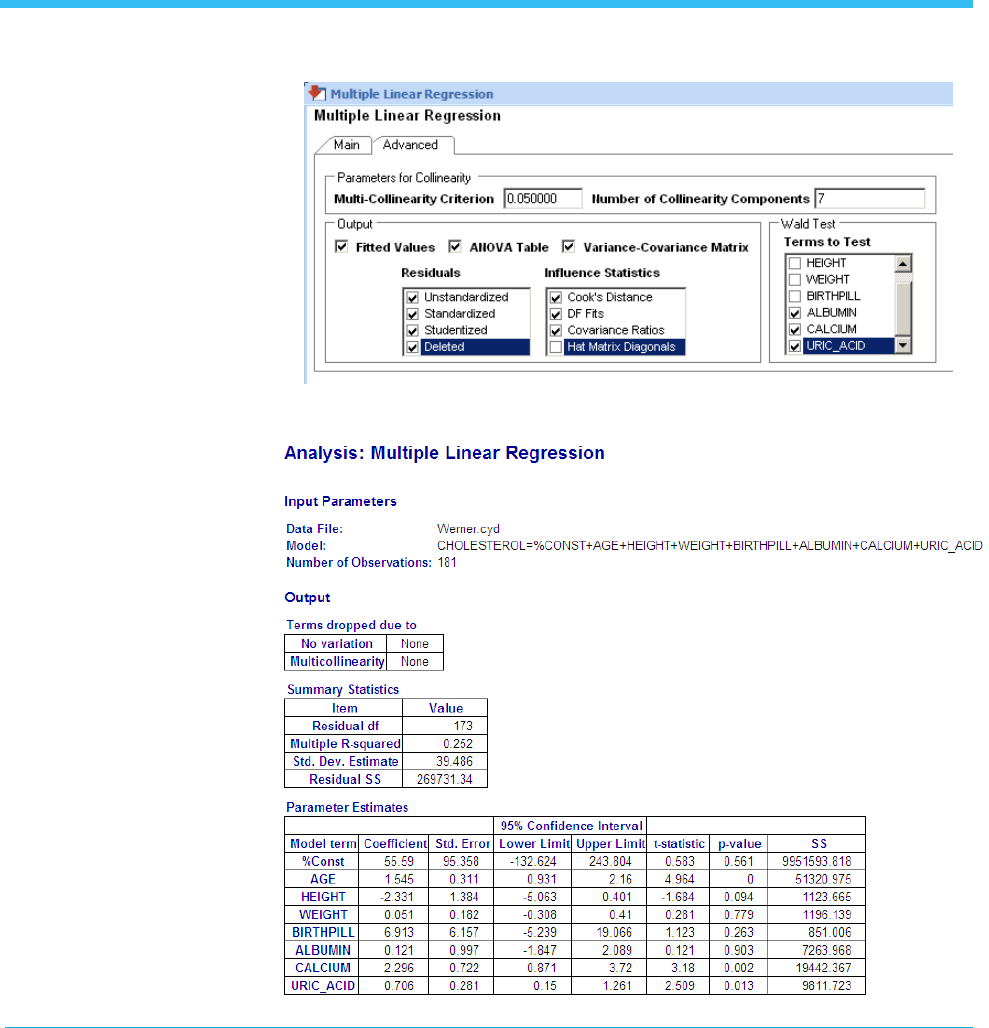
Task: Click the HEIGHT t-statistic -1.684
Action: pos(679,897)
